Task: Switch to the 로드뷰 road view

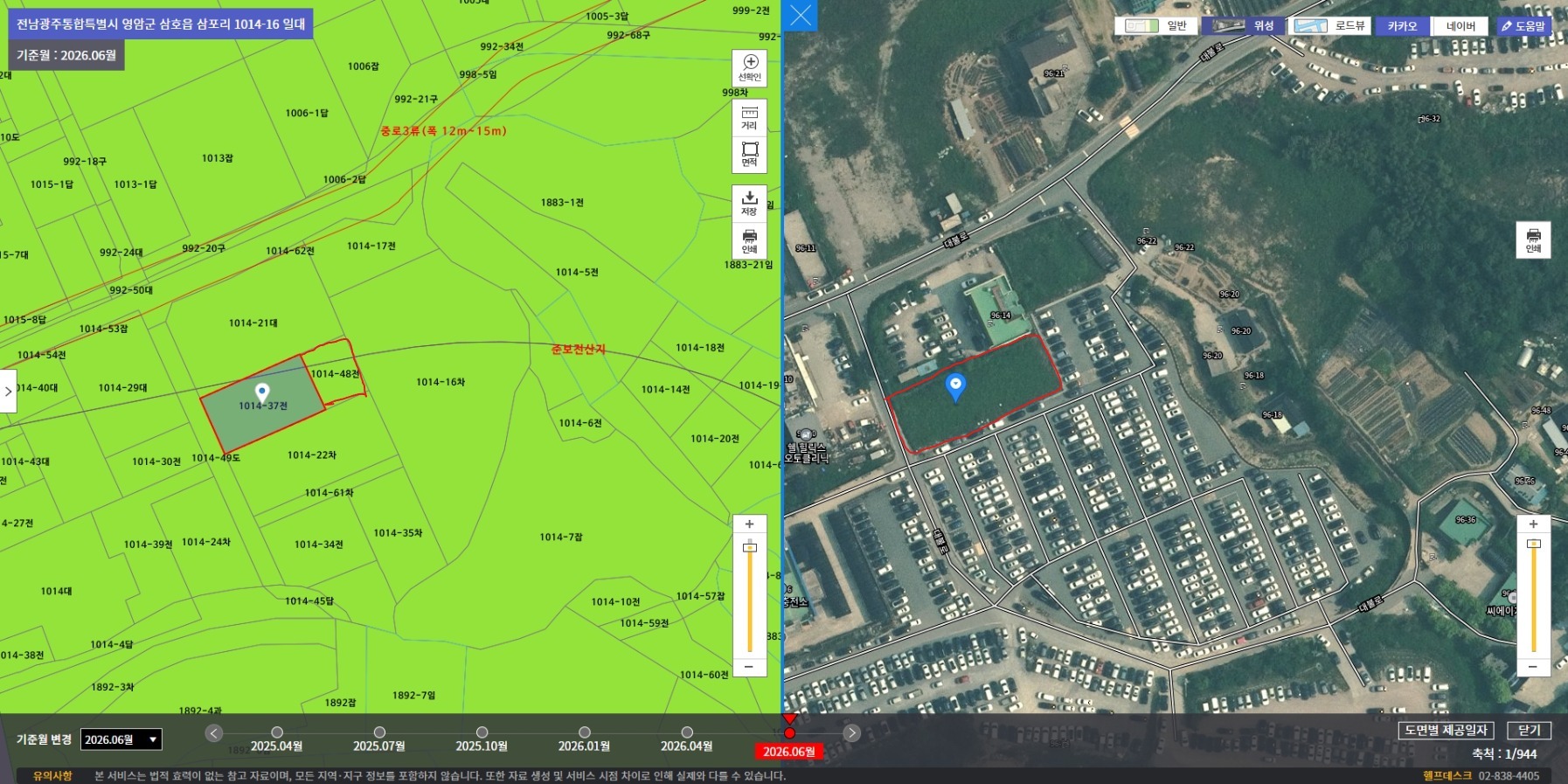Action: coord(1330,26)
